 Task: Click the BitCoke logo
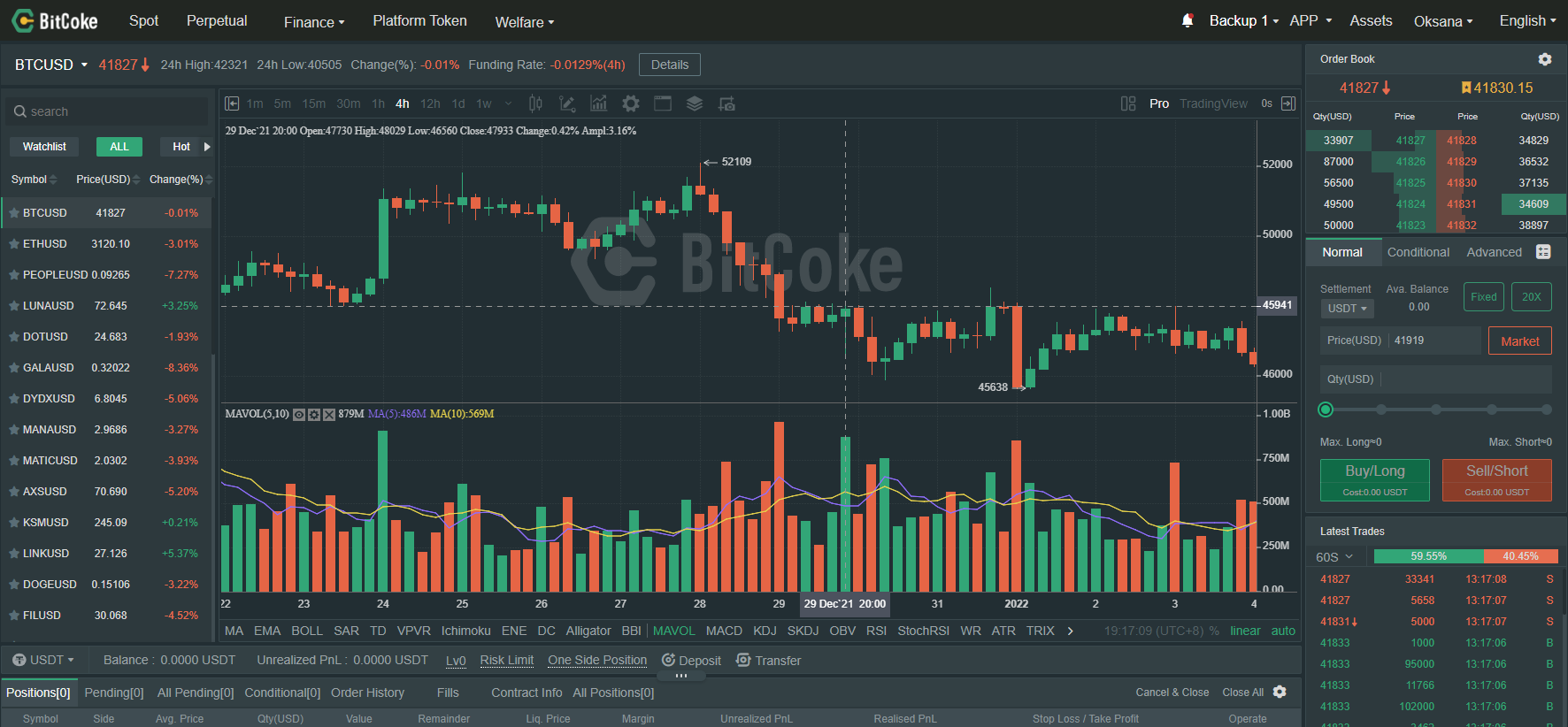click(55, 20)
